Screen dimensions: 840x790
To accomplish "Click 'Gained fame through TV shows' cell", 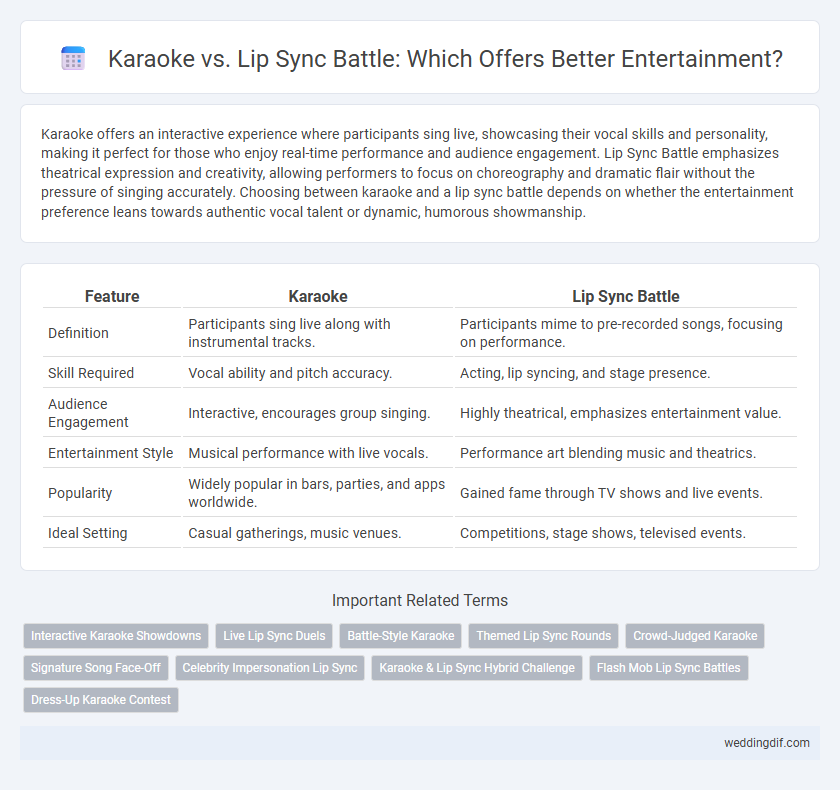I will [626, 493].
